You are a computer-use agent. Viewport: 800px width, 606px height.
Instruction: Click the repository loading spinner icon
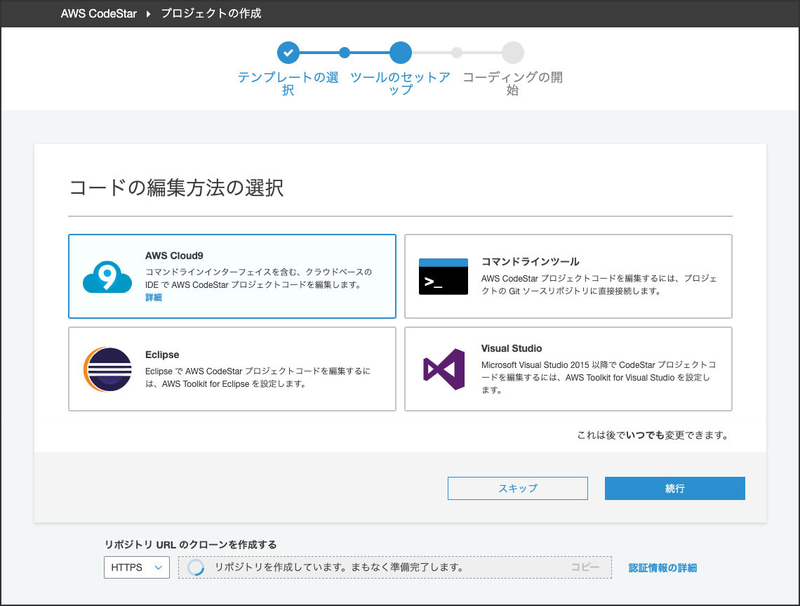196,567
